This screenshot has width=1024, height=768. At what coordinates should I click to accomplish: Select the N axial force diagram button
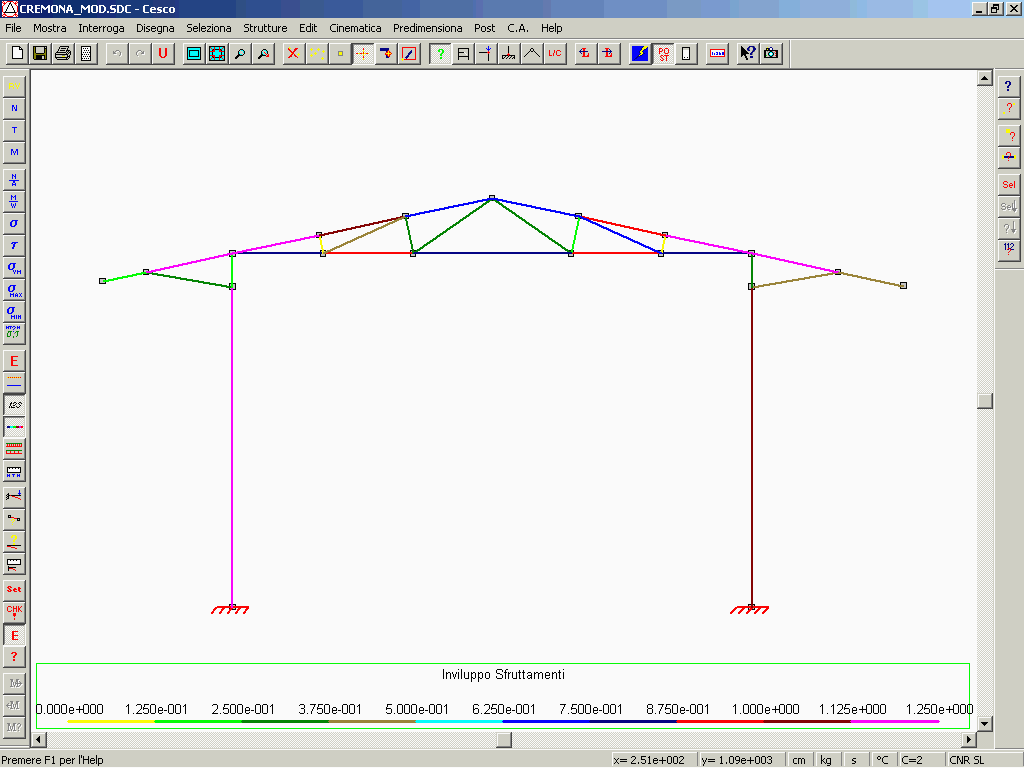tap(14, 108)
